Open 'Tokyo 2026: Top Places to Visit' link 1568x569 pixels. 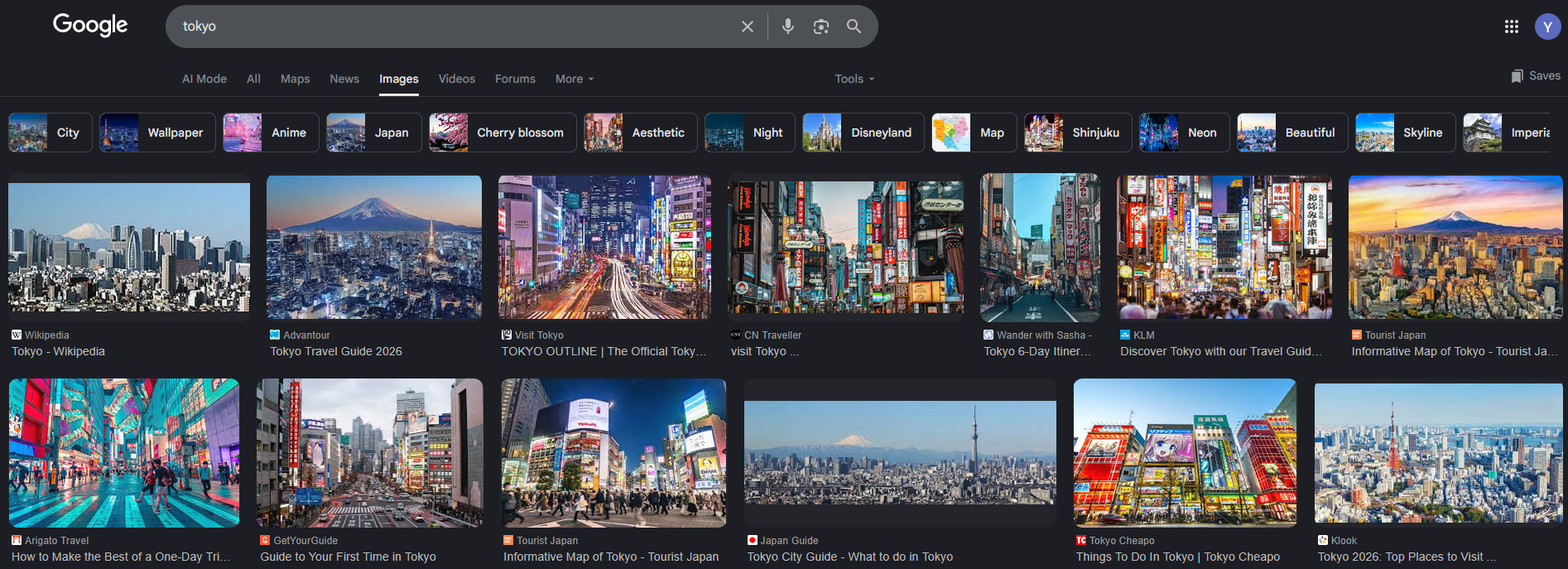pyautogui.click(x=1407, y=557)
